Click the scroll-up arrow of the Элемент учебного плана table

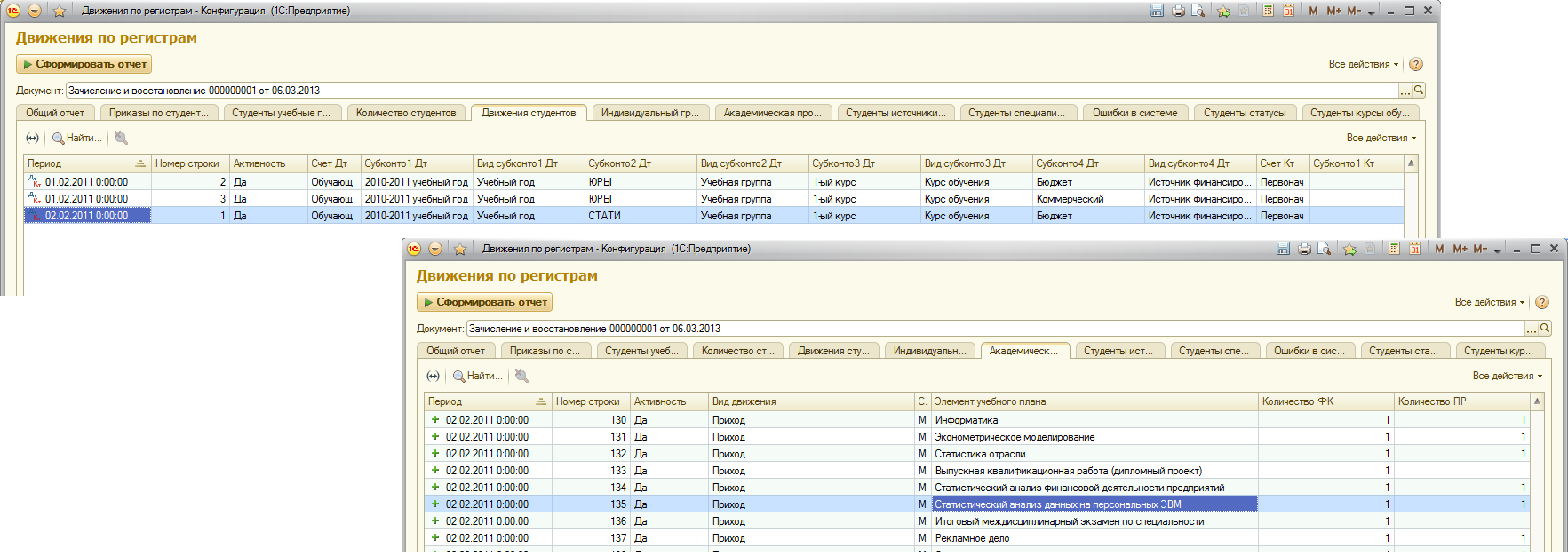[1537, 401]
